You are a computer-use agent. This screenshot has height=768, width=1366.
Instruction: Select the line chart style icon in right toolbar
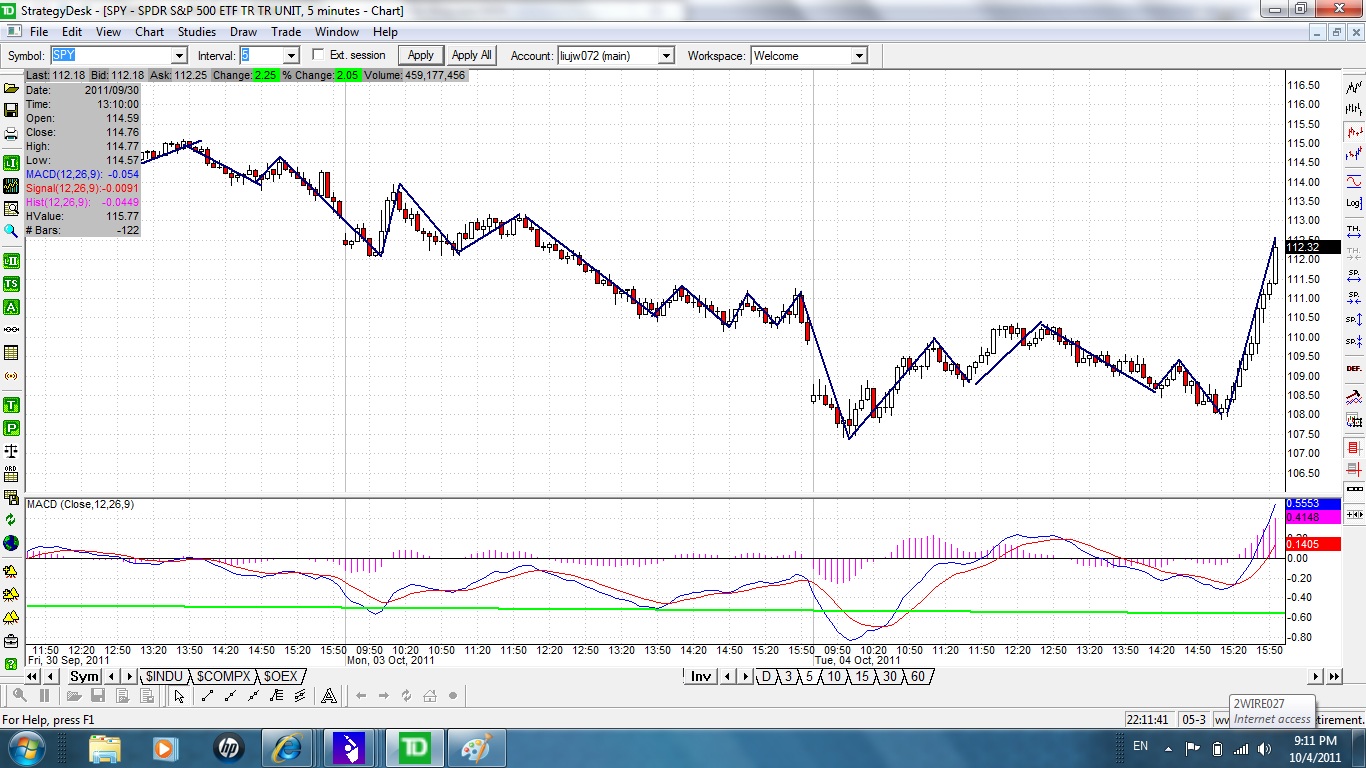1354,88
